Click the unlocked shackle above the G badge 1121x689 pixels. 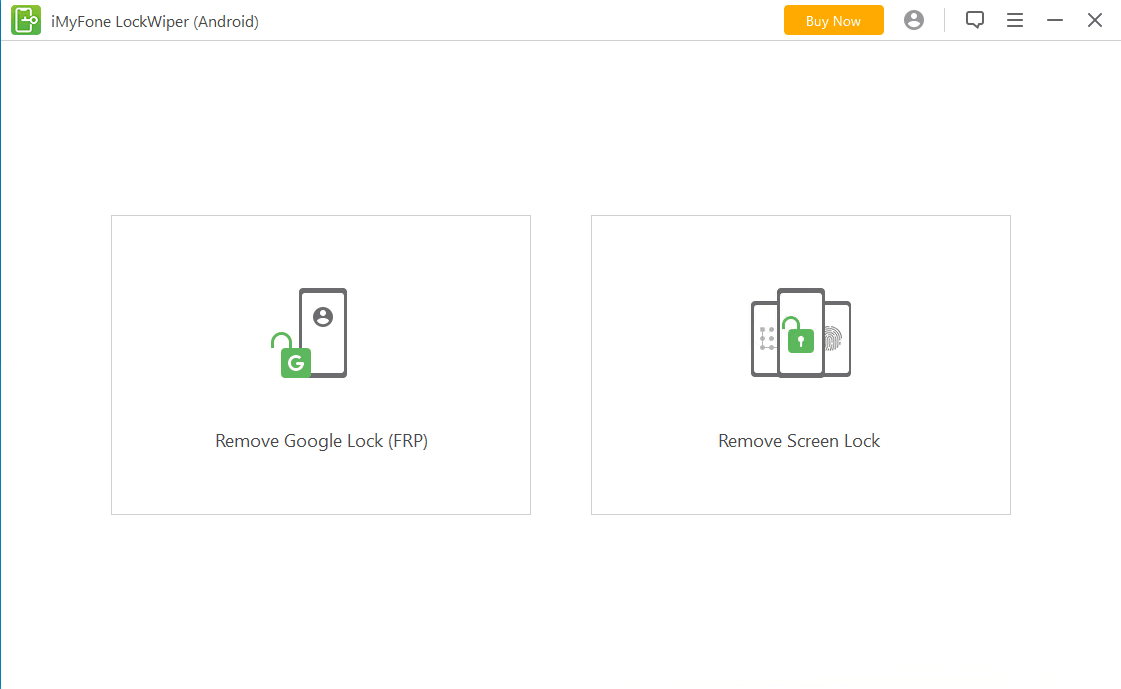281,340
